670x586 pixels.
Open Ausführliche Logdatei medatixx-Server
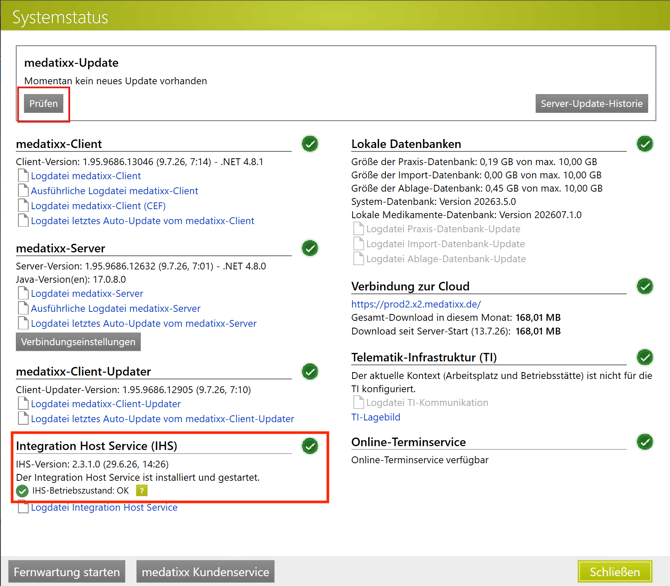coord(115,308)
